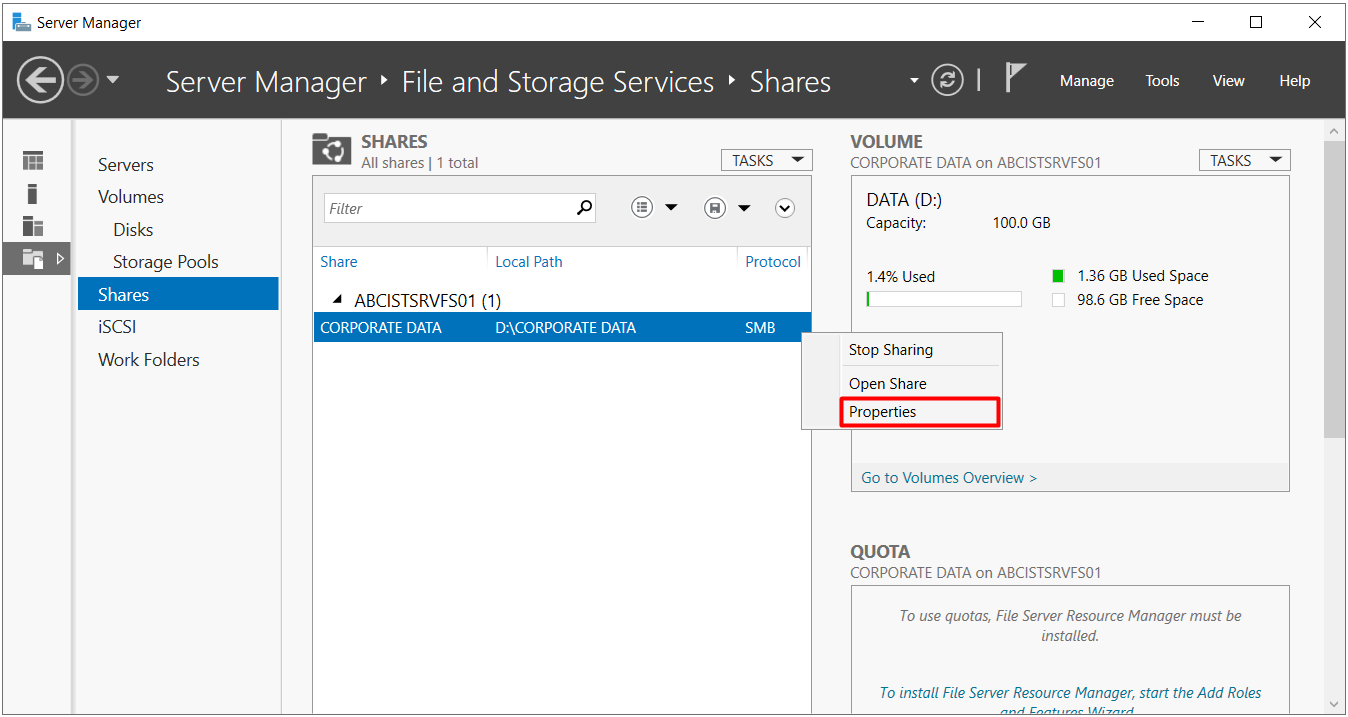Click Go to Volumes Overview link
The width and height of the screenshot is (1348, 717).
949,478
